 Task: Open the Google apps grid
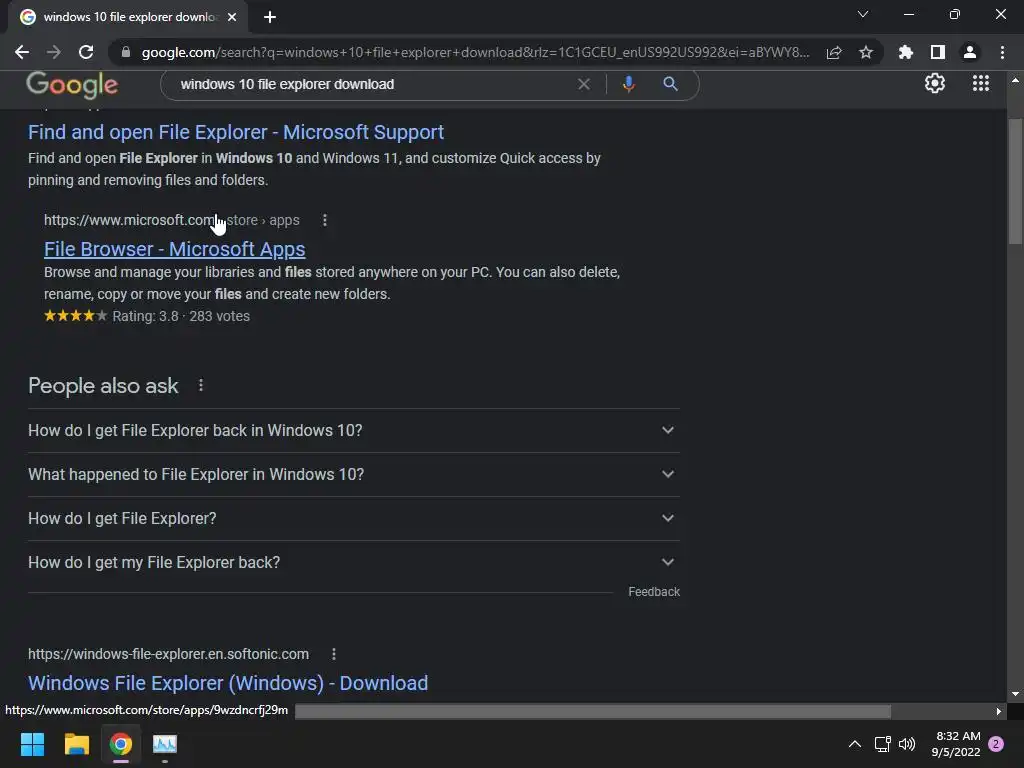tap(980, 83)
